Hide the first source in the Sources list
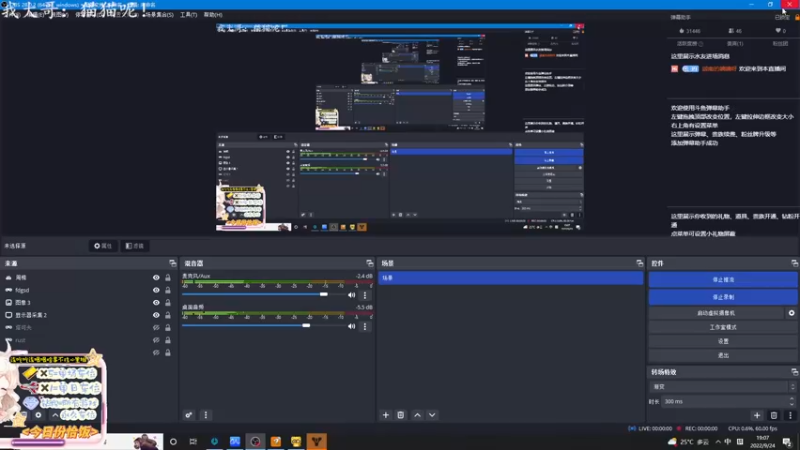Screen dimensions: 800x450 coord(156,278)
